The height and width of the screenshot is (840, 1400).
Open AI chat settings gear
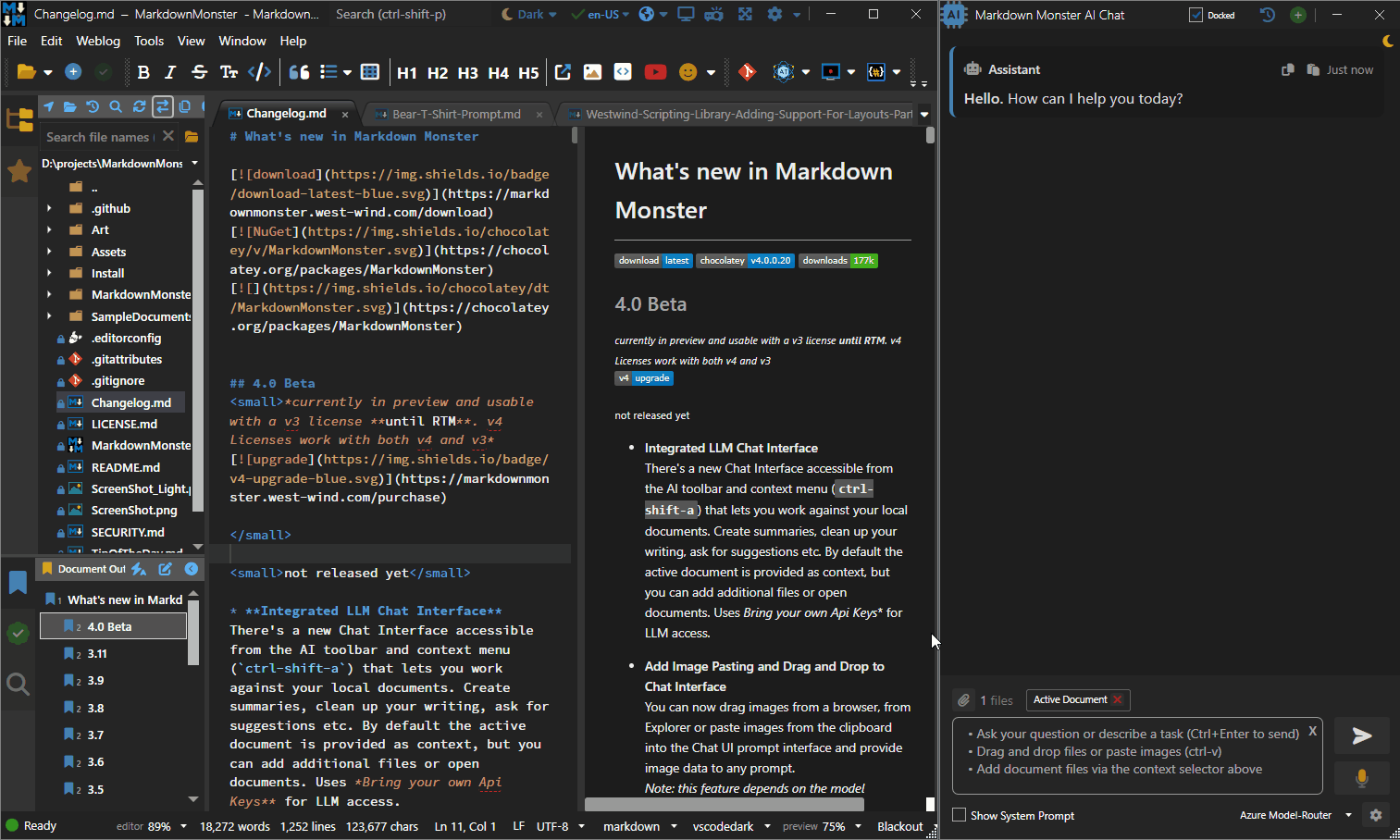click(x=1376, y=815)
